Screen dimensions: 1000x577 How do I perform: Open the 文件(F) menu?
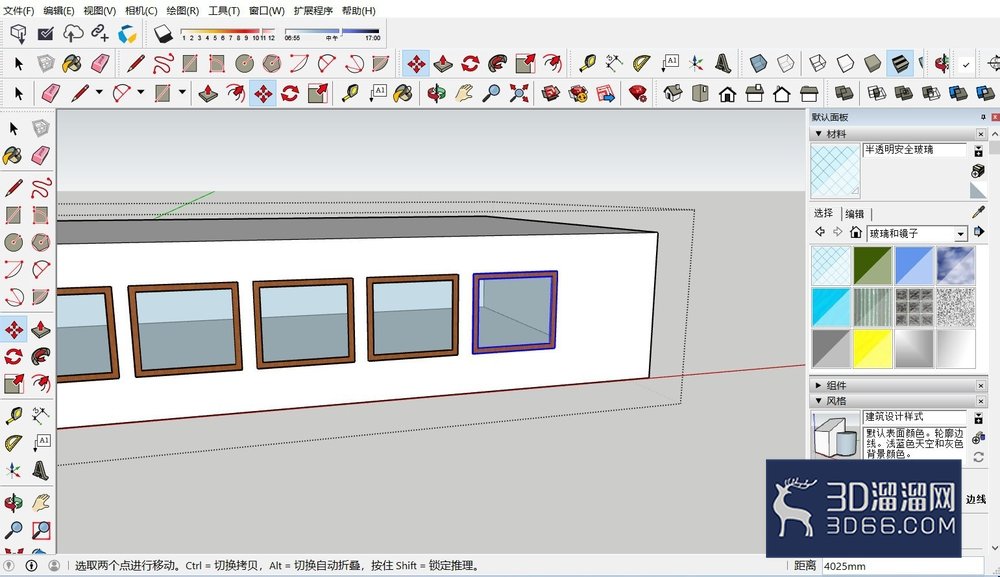tap(18, 11)
